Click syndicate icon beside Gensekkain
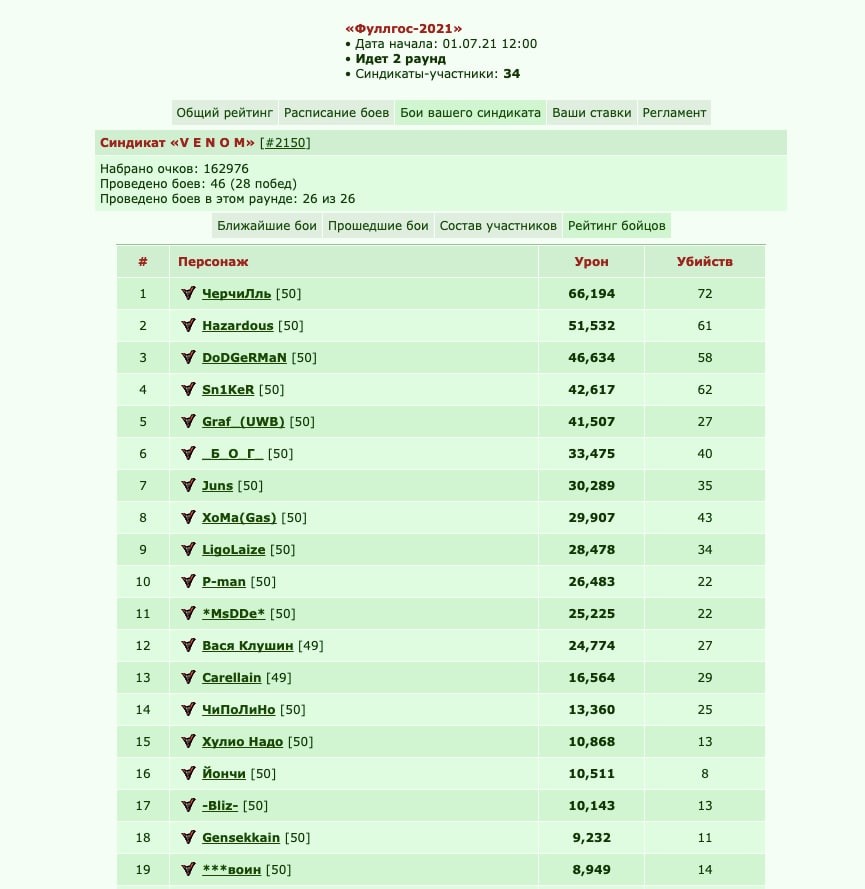 click(188, 837)
